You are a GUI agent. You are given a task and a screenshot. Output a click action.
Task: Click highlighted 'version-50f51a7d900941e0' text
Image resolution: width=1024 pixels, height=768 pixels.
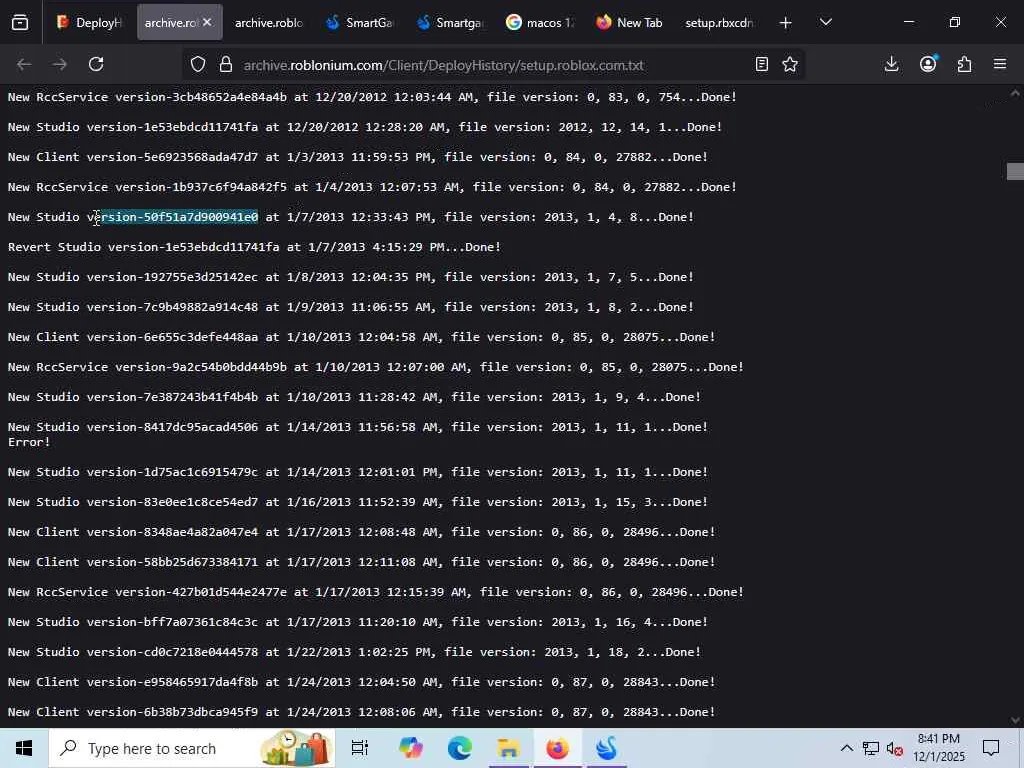(x=172, y=217)
